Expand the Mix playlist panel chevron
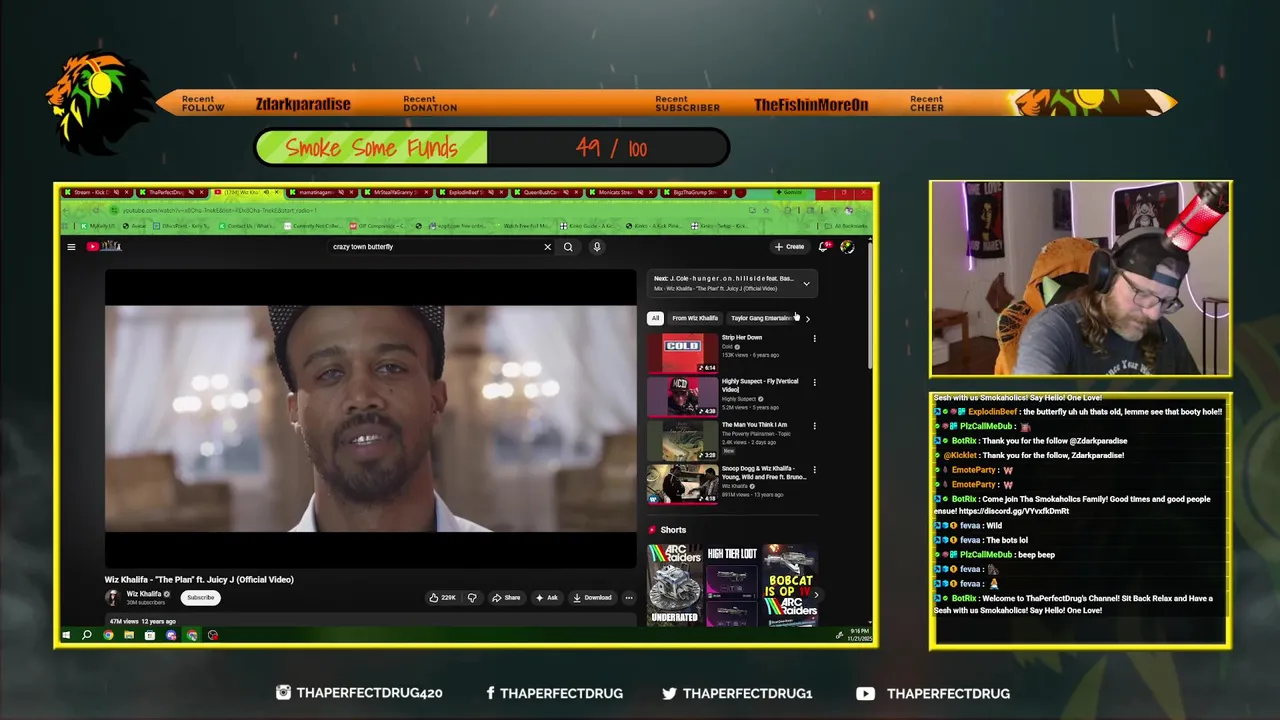 tap(806, 284)
